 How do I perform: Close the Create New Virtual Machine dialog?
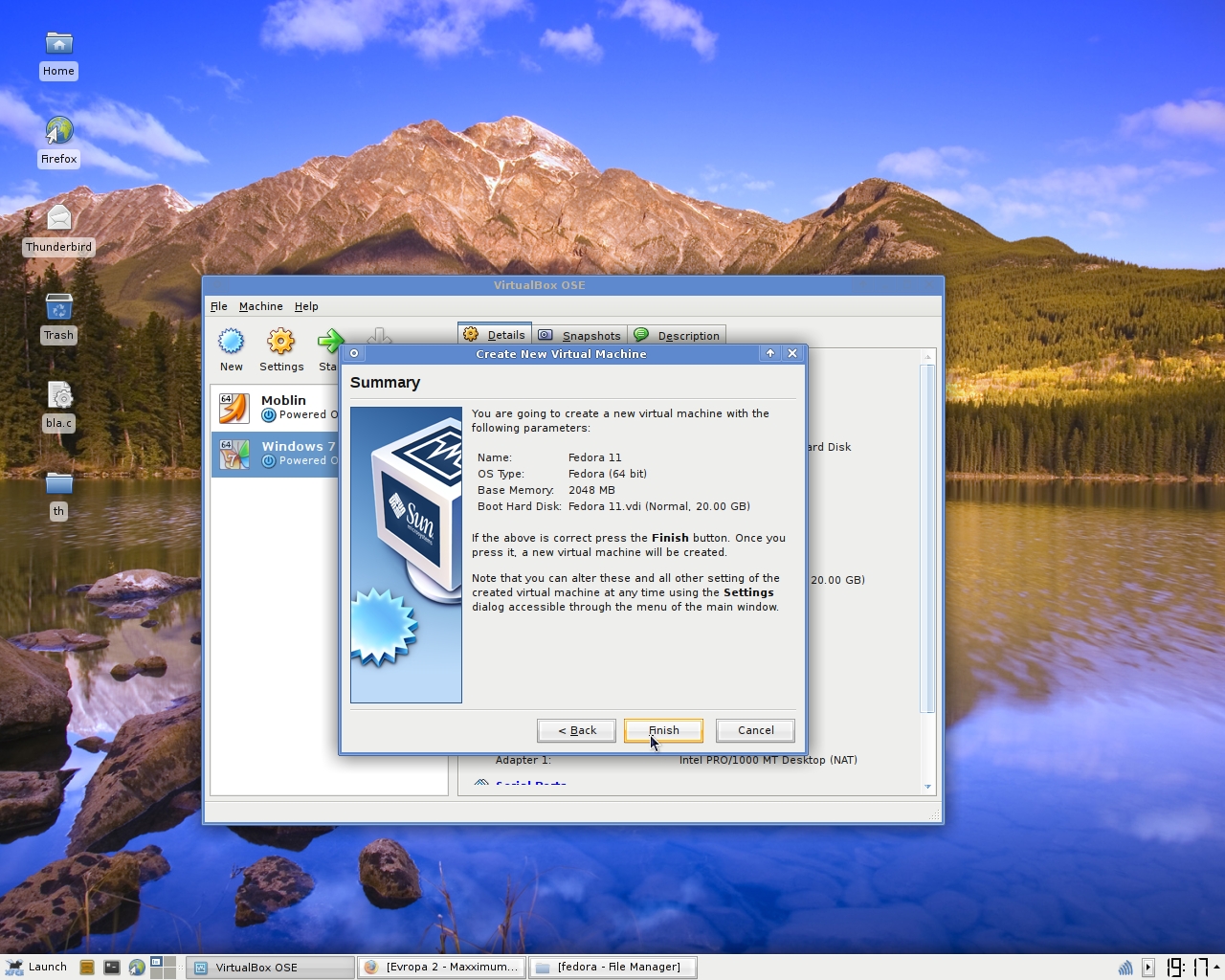[792, 353]
